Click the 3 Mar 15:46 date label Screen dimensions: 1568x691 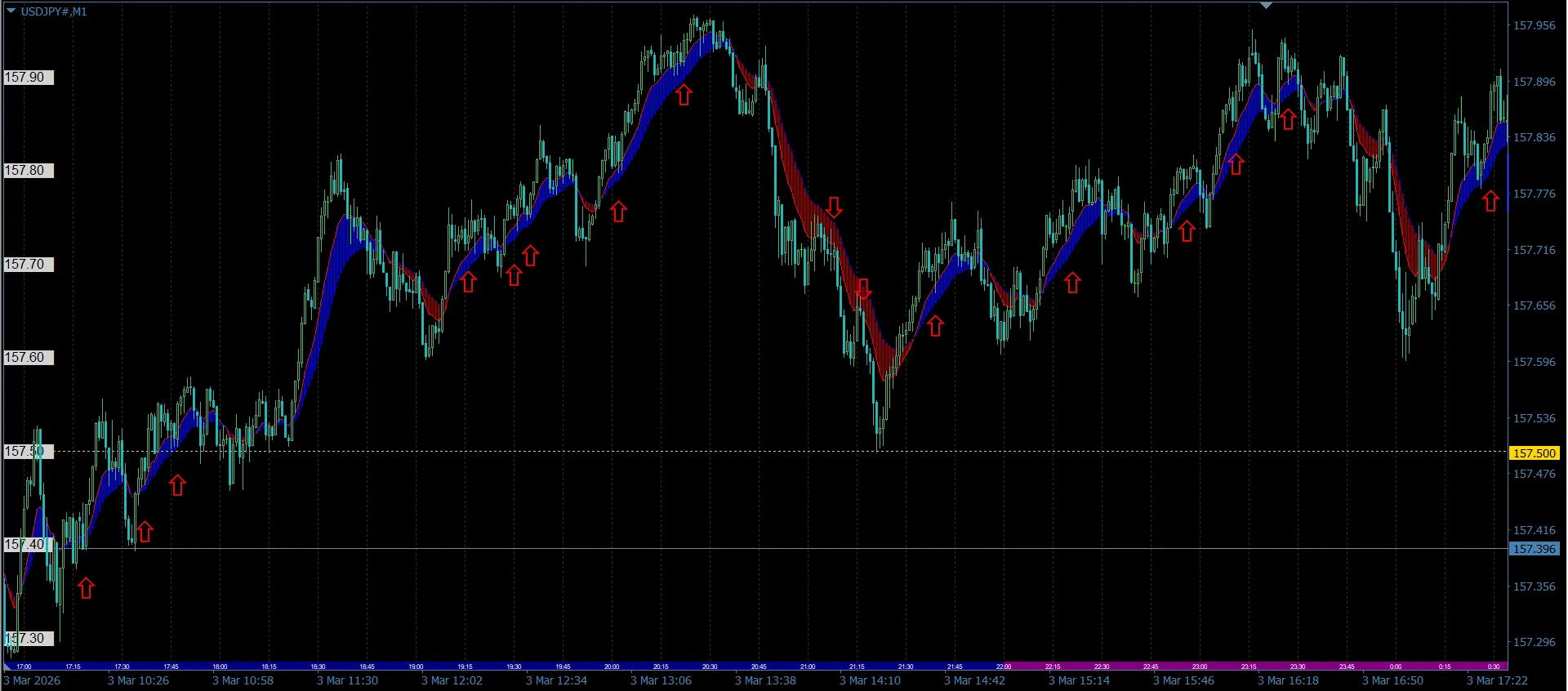(1183, 680)
